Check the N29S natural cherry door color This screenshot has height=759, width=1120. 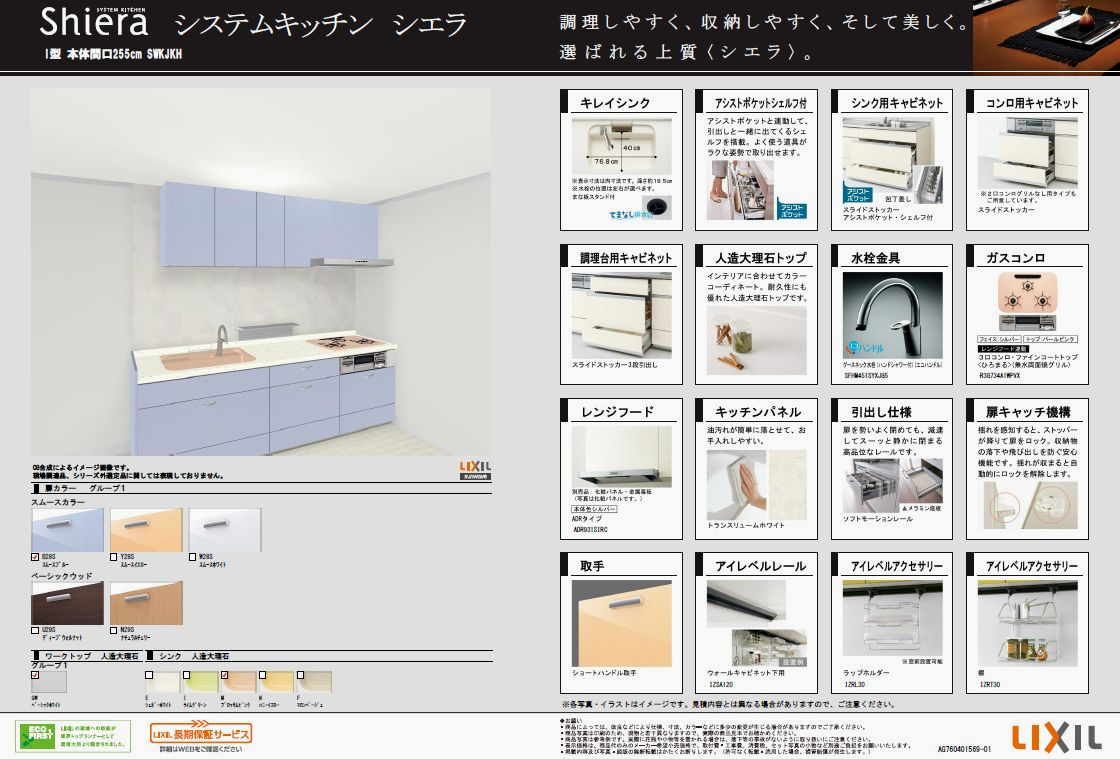(x=114, y=630)
